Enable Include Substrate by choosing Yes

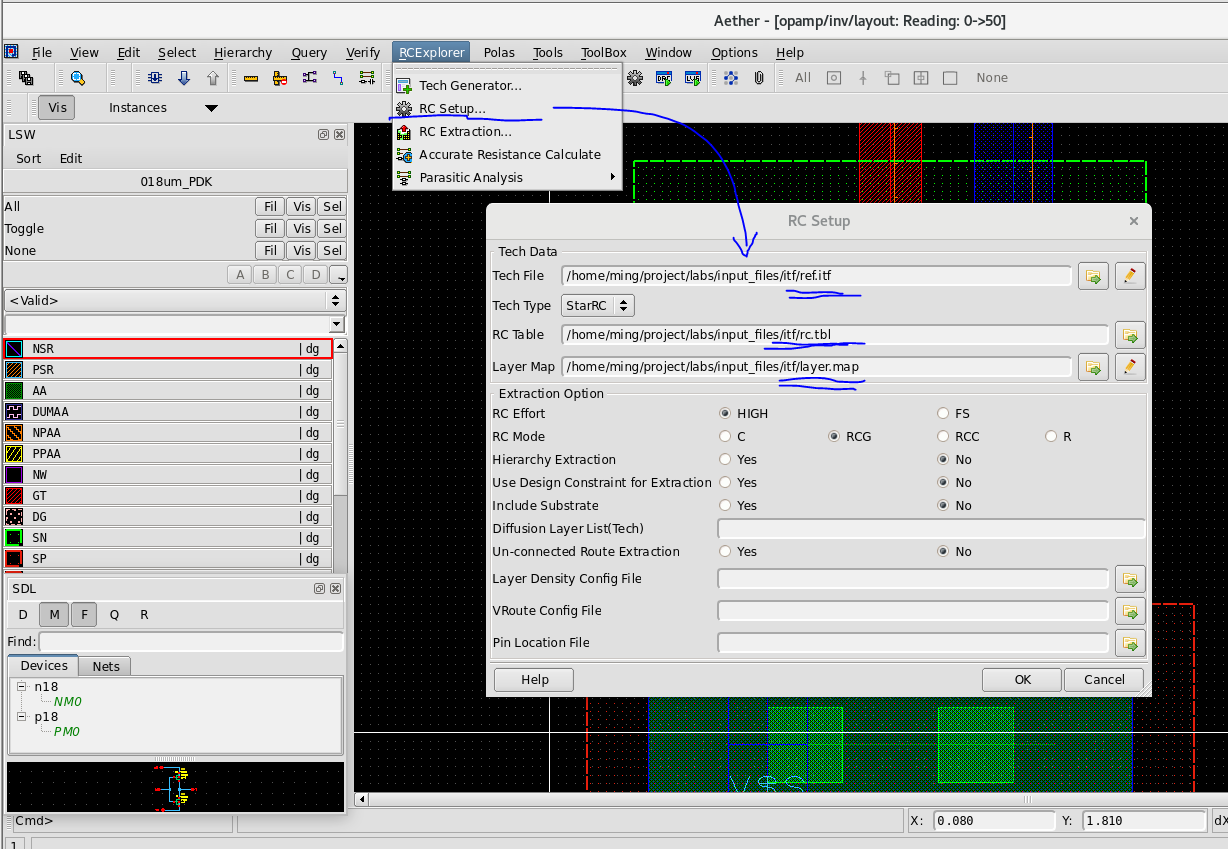[726, 505]
